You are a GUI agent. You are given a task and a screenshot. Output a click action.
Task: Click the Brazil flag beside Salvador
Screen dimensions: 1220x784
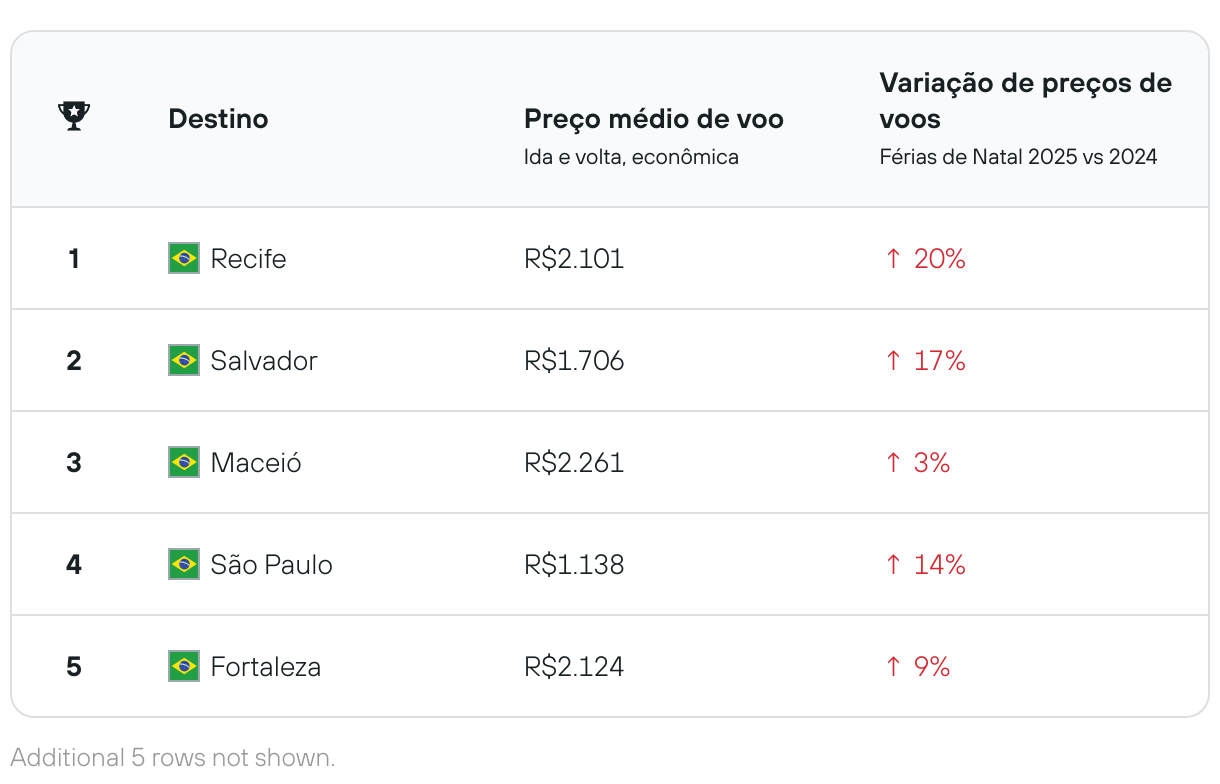(x=184, y=361)
